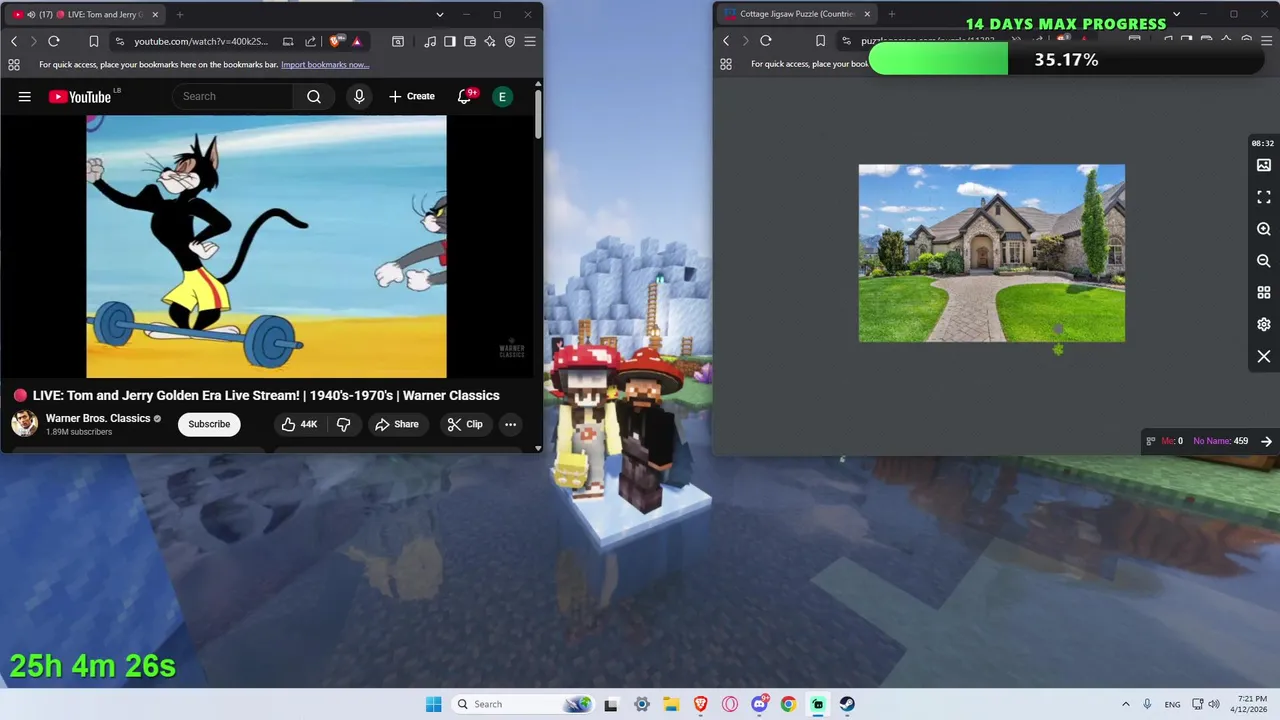Zoom out of the puzzle
Image resolution: width=1280 pixels, height=720 pixels.
click(1264, 261)
